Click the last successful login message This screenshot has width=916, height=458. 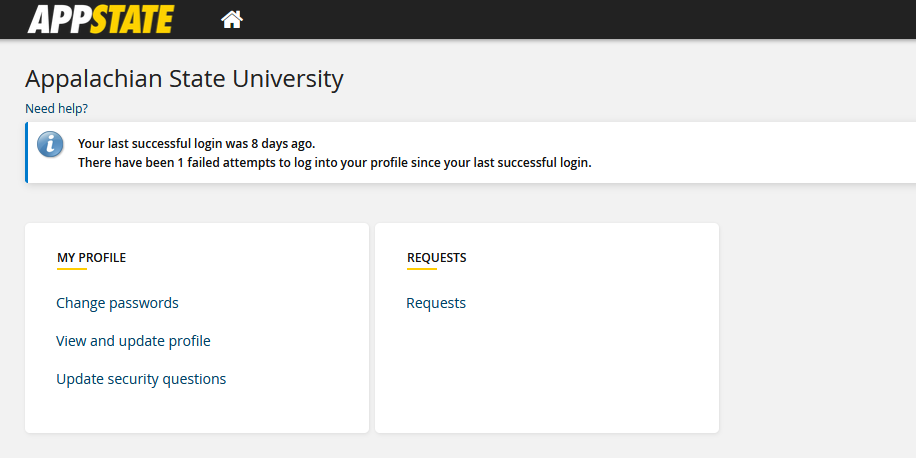[x=196, y=144]
